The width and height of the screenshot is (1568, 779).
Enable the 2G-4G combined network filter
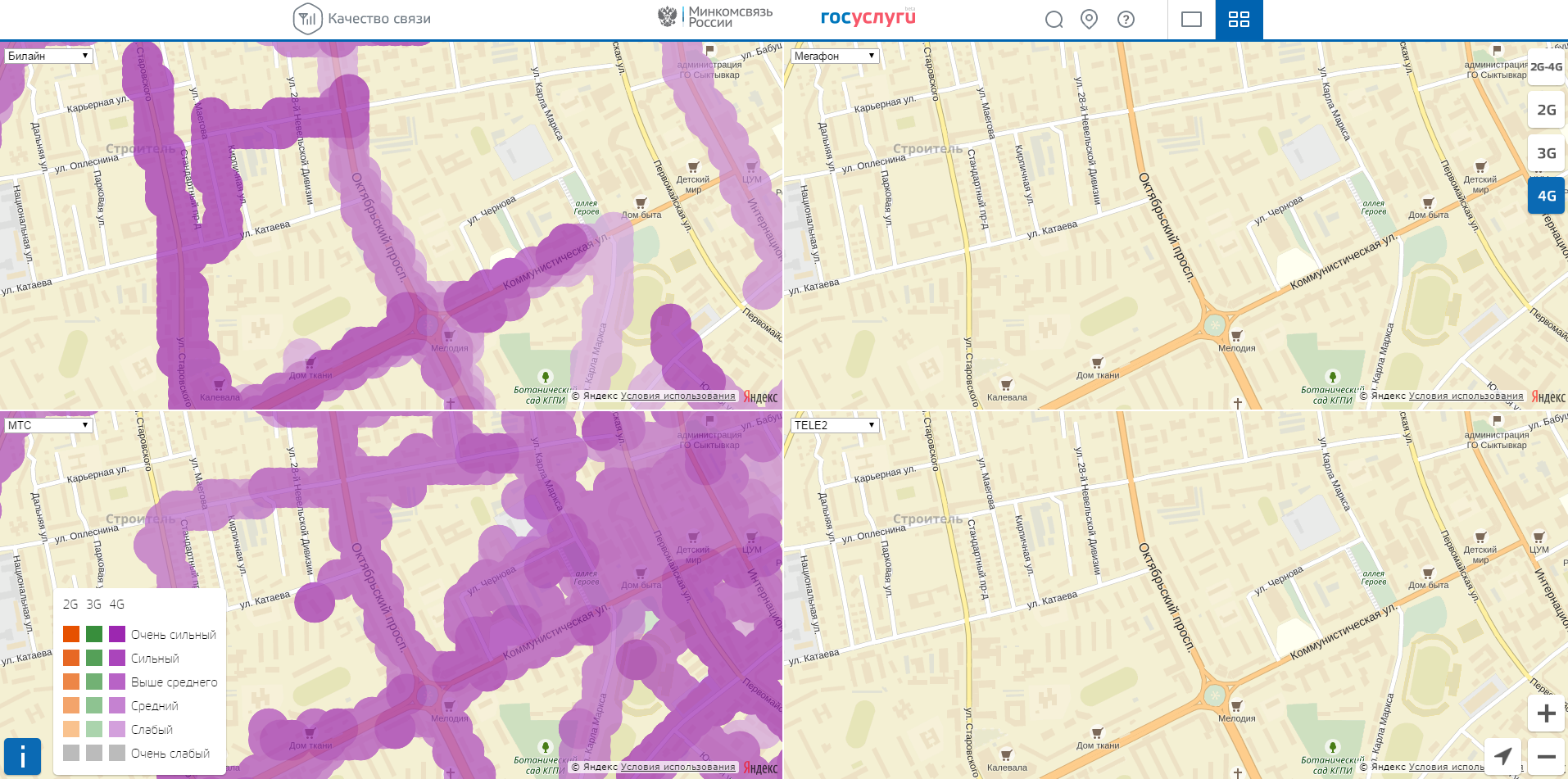(x=1546, y=67)
